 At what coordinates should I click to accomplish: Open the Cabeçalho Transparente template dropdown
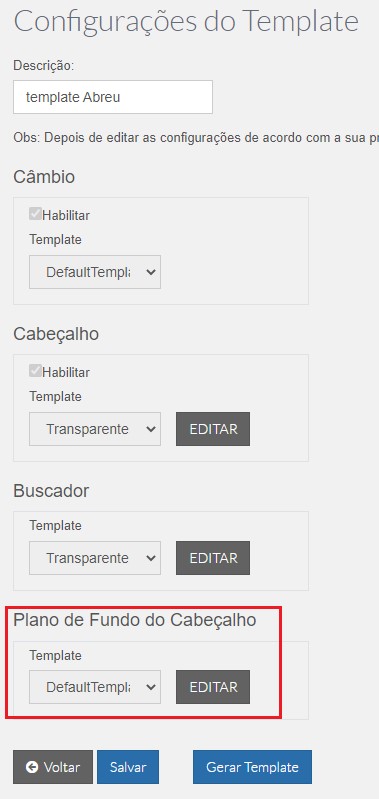coord(95,429)
